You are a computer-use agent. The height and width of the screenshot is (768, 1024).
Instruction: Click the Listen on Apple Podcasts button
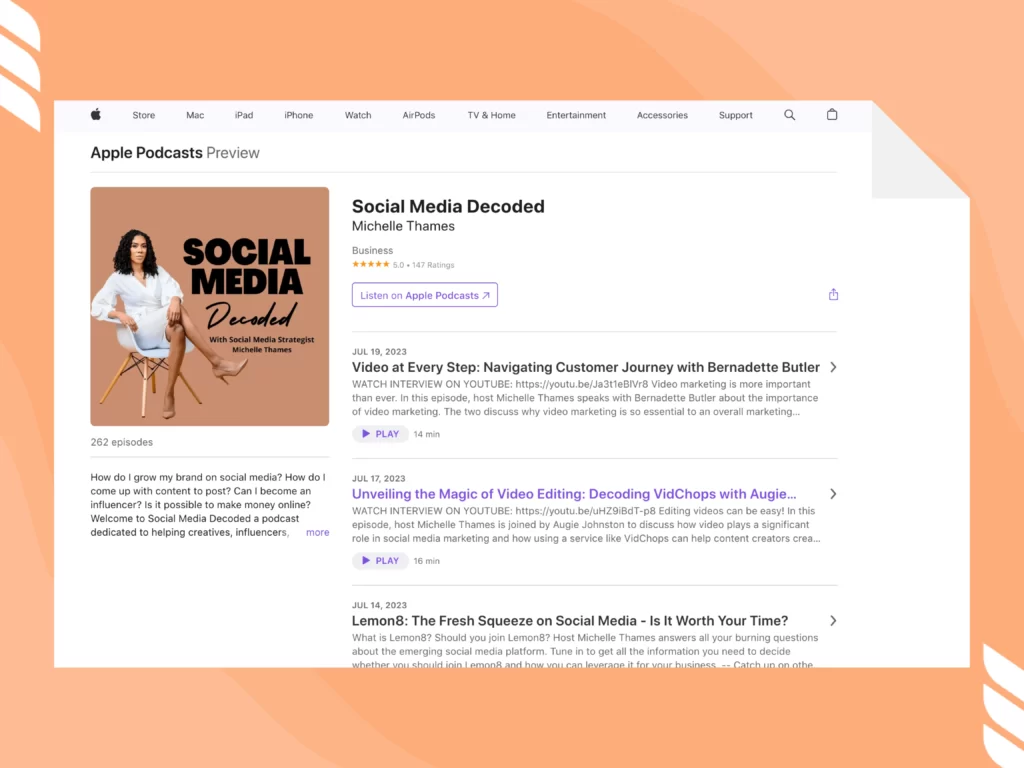click(424, 294)
